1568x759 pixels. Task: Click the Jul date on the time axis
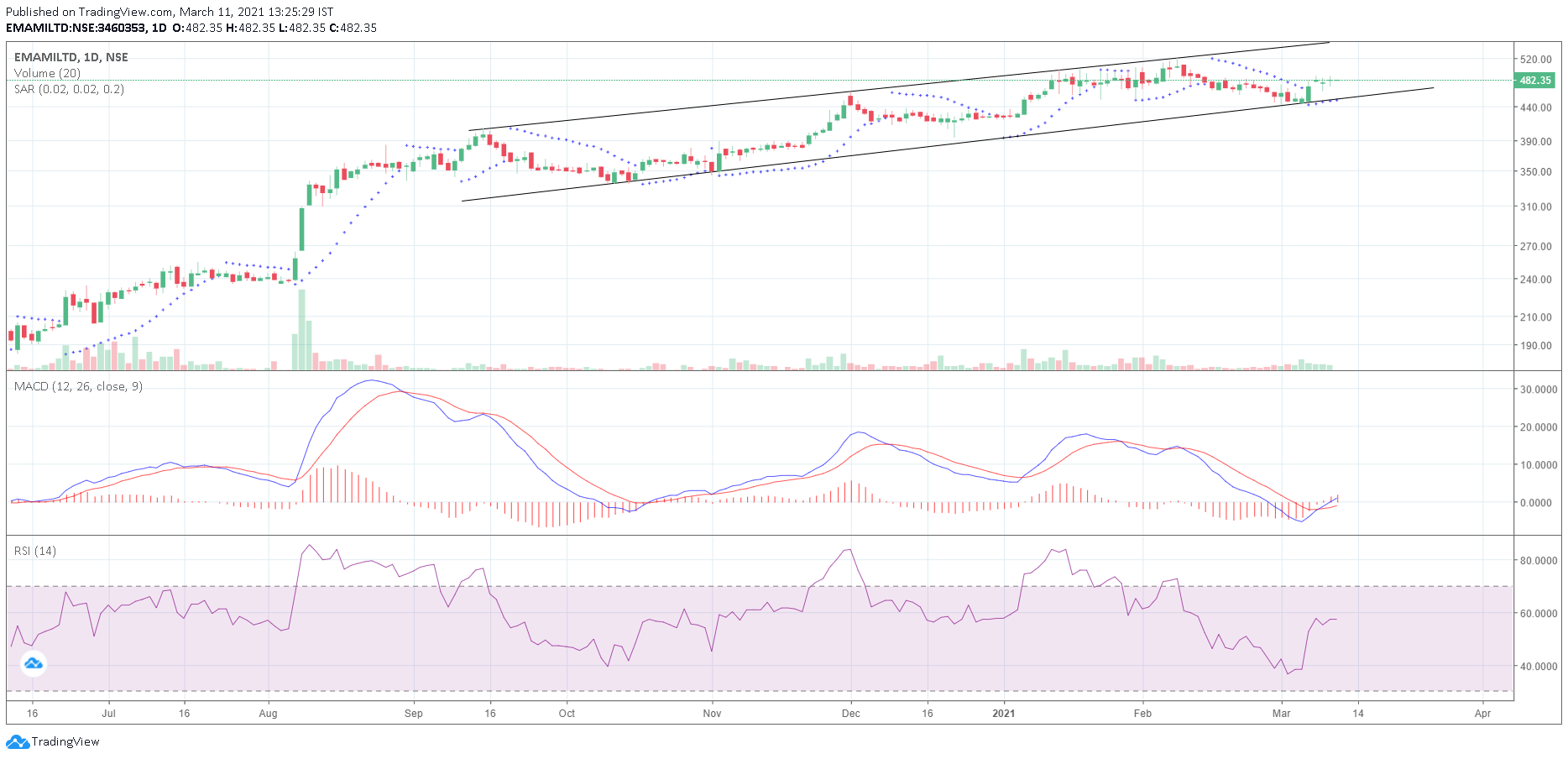[x=108, y=714]
